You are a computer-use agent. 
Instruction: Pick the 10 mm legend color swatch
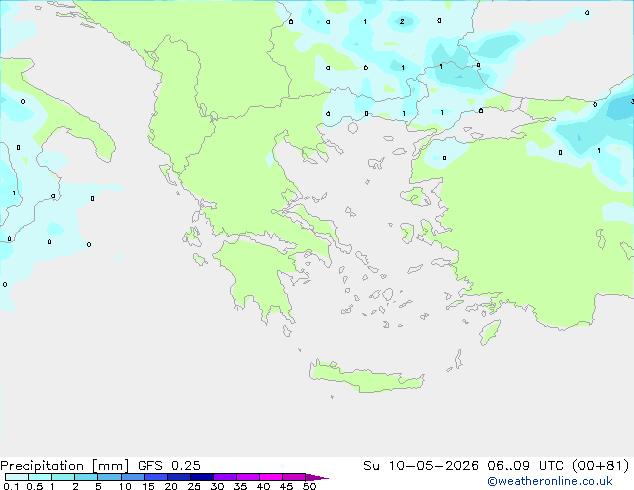[132, 477]
